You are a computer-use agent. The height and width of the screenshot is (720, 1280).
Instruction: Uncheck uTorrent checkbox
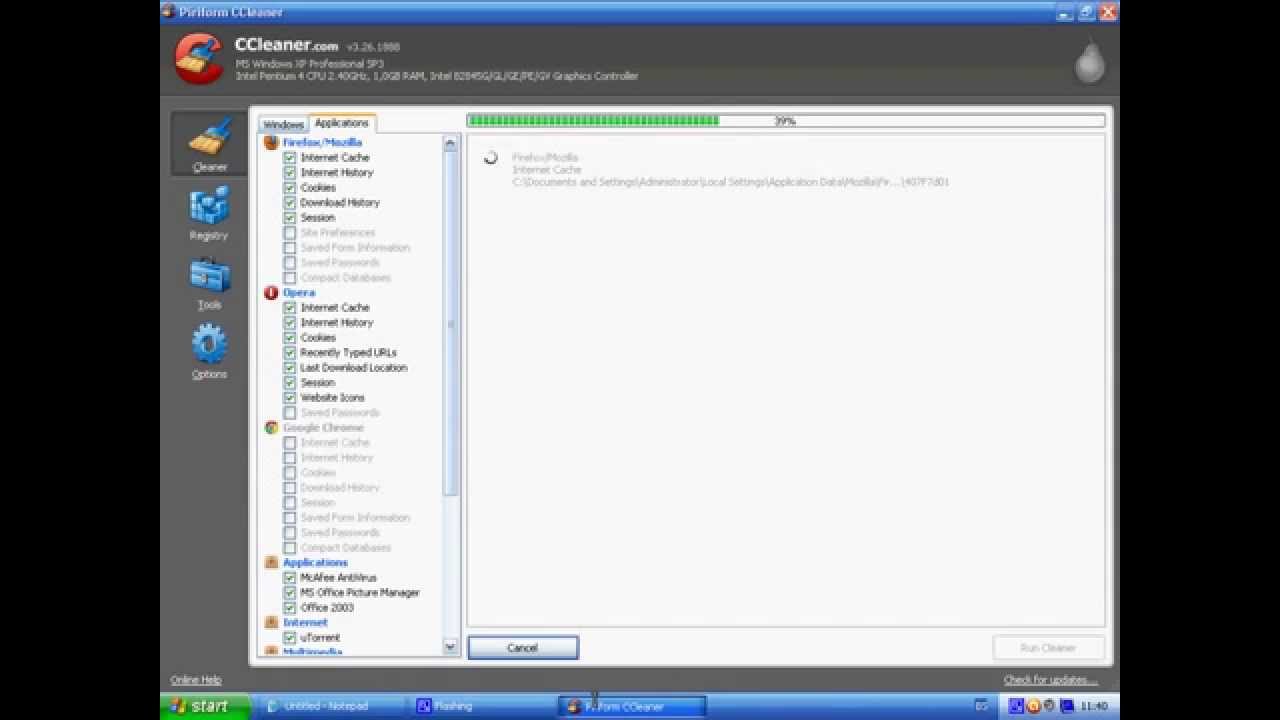(290, 637)
